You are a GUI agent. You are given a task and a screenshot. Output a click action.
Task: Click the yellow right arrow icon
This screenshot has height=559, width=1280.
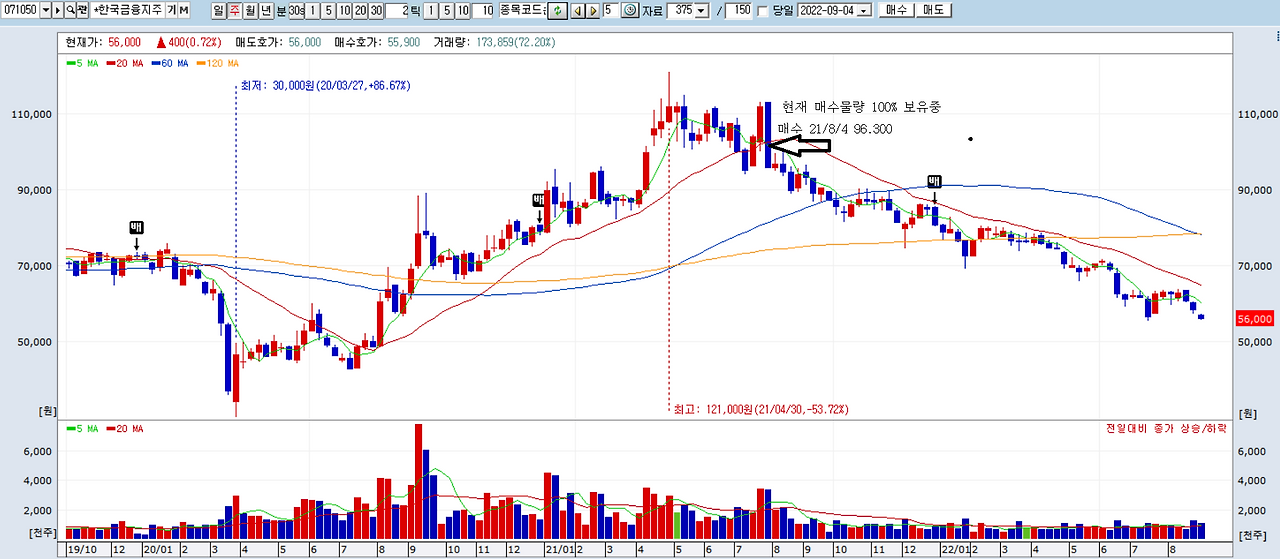point(592,10)
